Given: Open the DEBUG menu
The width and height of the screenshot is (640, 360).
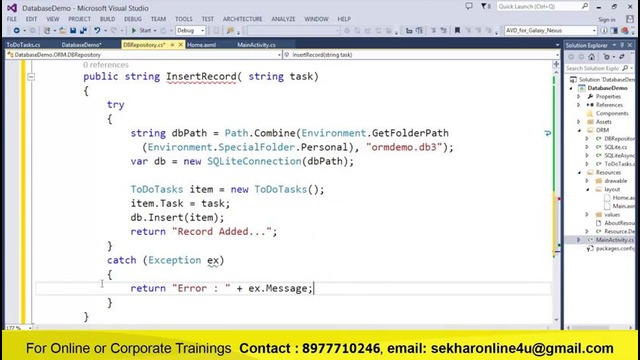Looking at the screenshot, I should click(133, 19).
